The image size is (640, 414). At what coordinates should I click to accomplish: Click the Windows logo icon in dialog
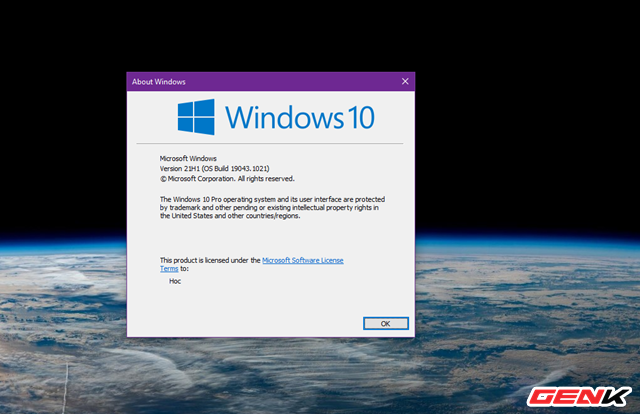(196, 117)
